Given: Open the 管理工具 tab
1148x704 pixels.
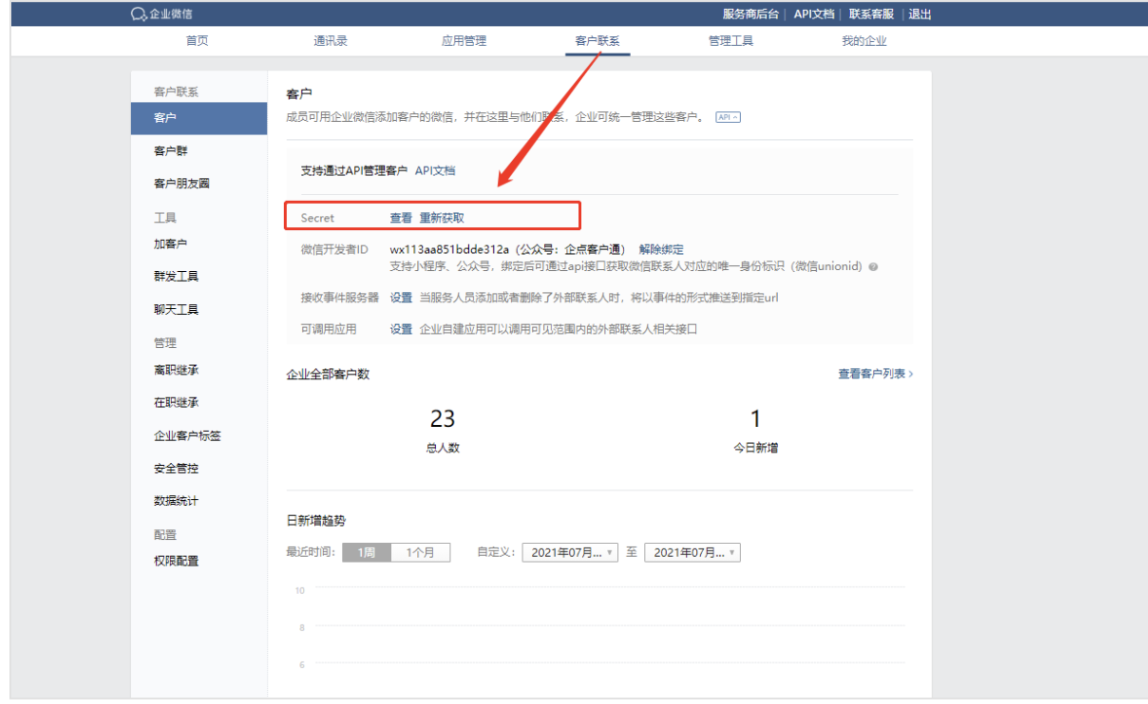Looking at the screenshot, I should 731,41.
